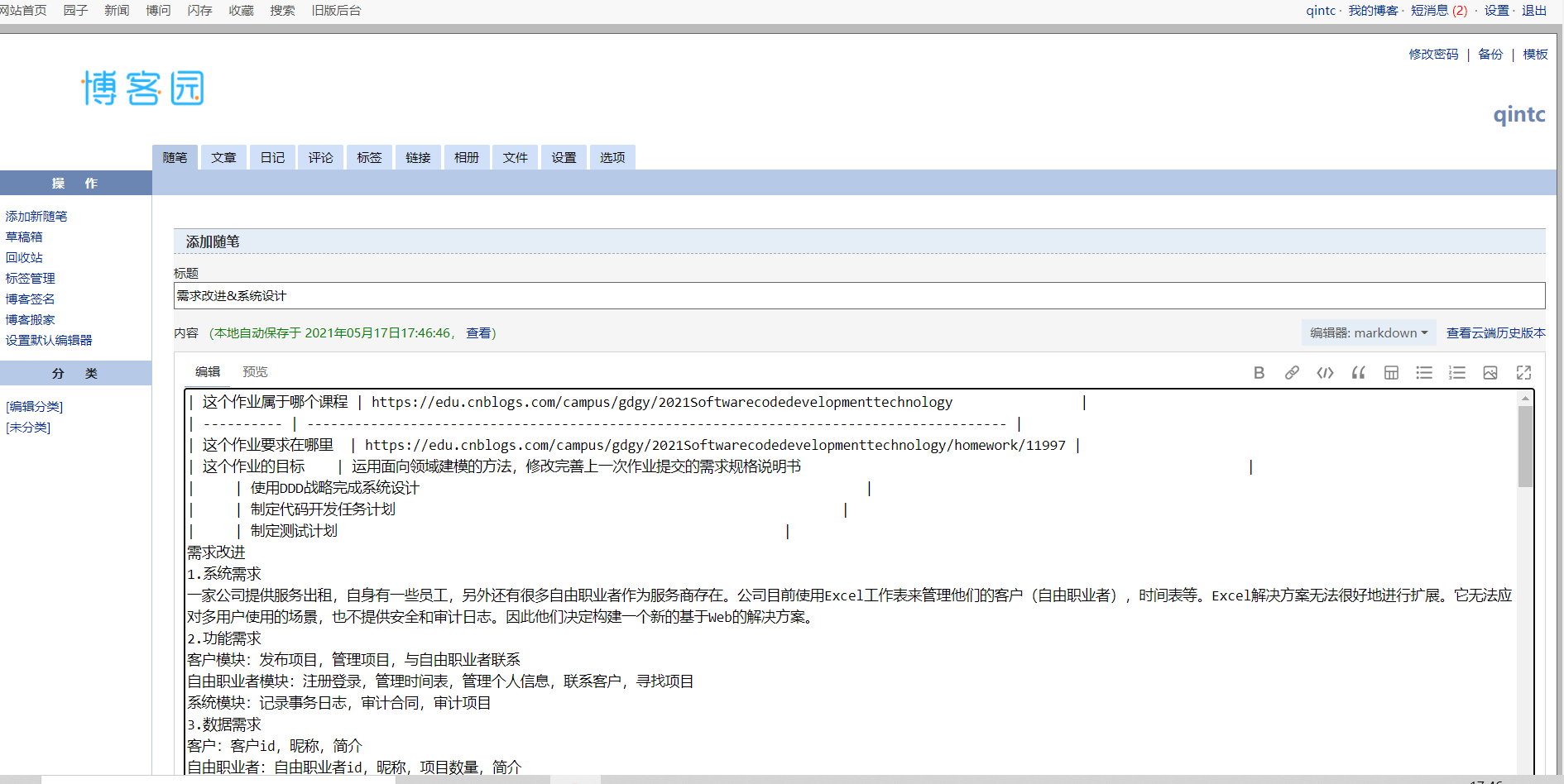Open the 设置 tab in the blog admin
The image size is (1564, 784).
tap(564, 157)
